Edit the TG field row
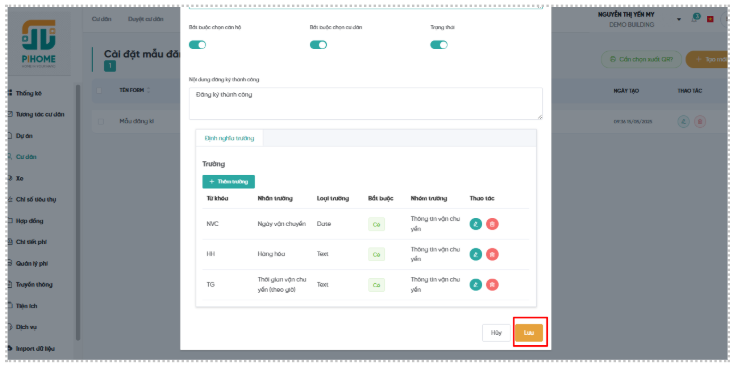This screenshot has width=737, height=365. coord(476,285)
